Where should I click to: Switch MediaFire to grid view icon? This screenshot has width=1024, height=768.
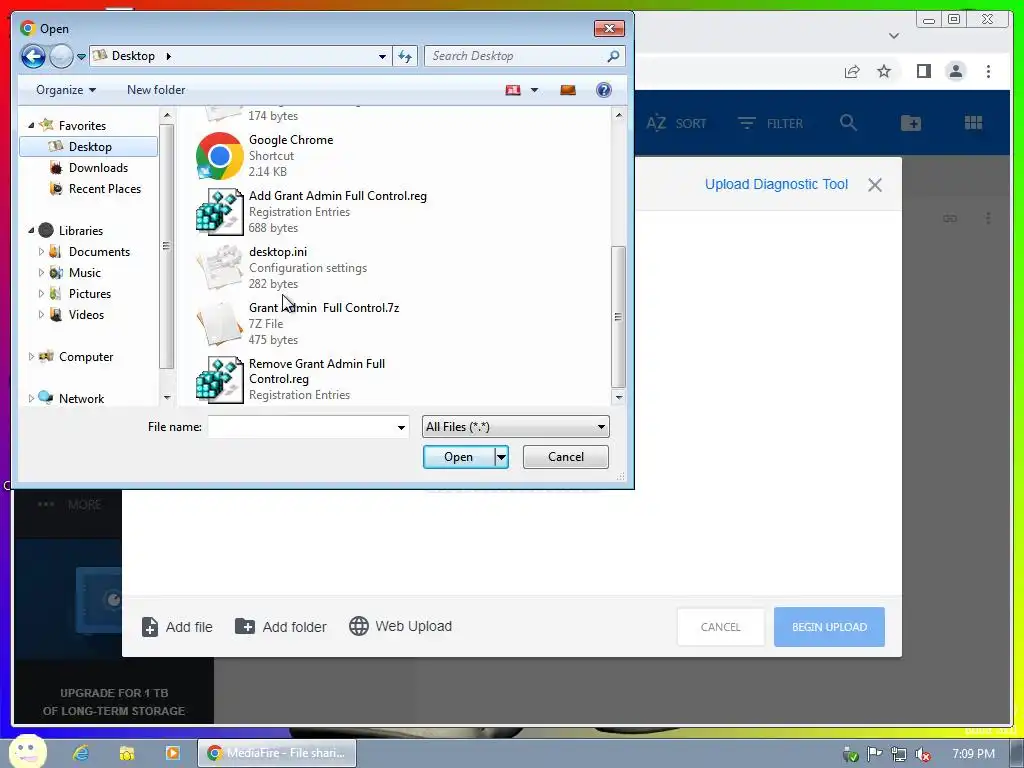[973, 122]
